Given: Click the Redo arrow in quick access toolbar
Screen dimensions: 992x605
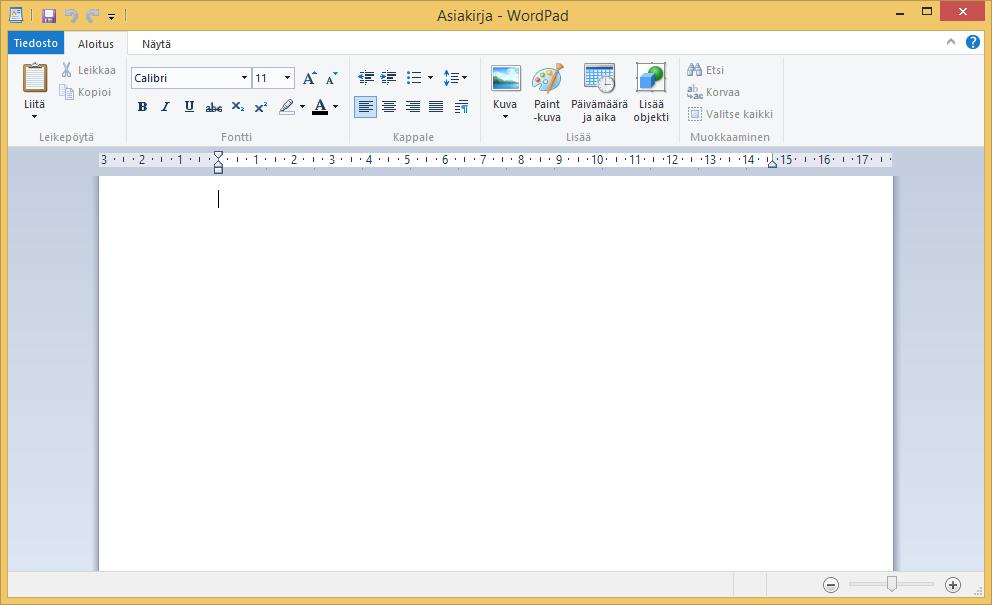Looking at the screenshot, I should click(x=92, y=16).
